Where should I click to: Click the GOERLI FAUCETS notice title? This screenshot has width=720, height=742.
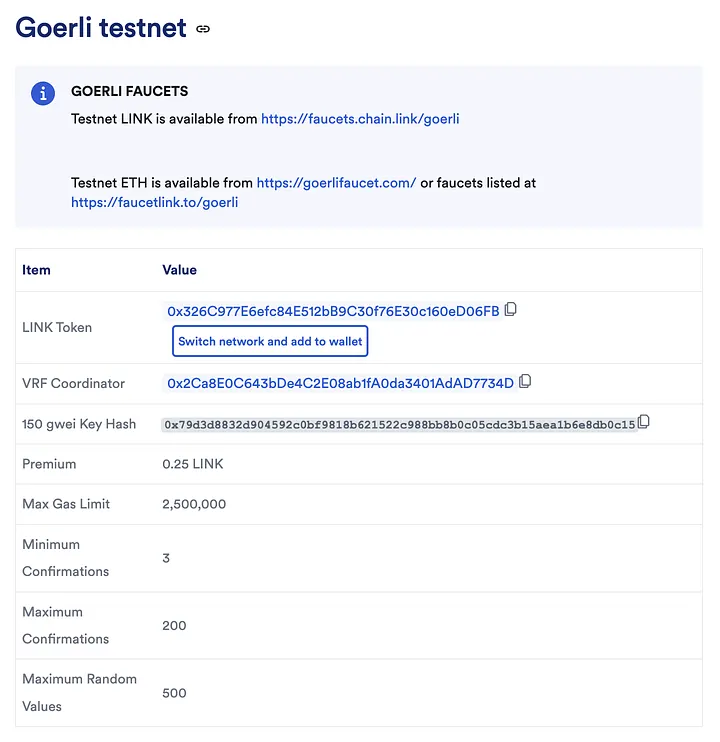tap(130, 92)
